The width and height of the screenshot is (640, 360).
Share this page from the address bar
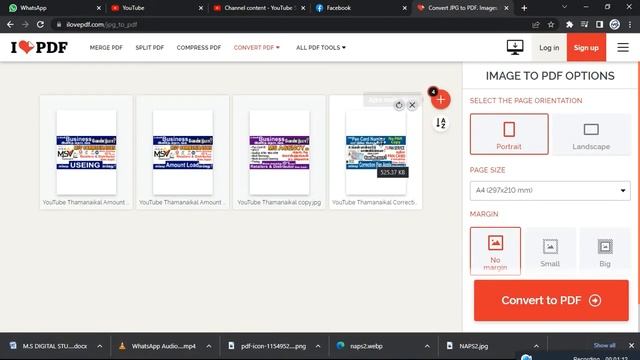[x=536, y=24]
